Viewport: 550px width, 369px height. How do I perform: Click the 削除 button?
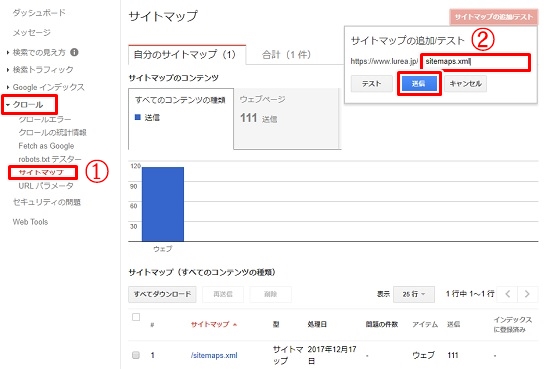point(270,294)
